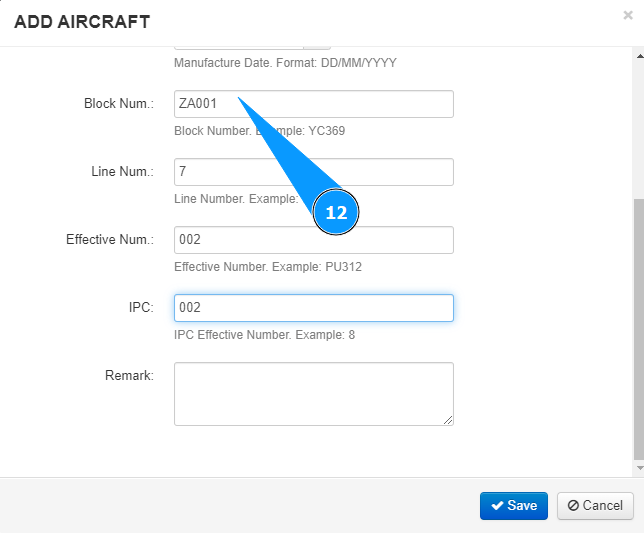Image resolution: width=644 pixels, height=533 pixels.
Task: Select the Effective Num. input field
Action: pyautogui.click(x=313, y=240)
